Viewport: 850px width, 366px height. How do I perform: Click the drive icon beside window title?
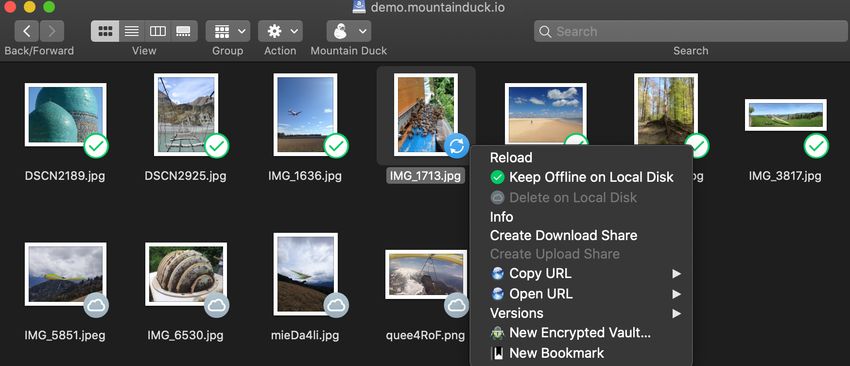pos(358,7)
